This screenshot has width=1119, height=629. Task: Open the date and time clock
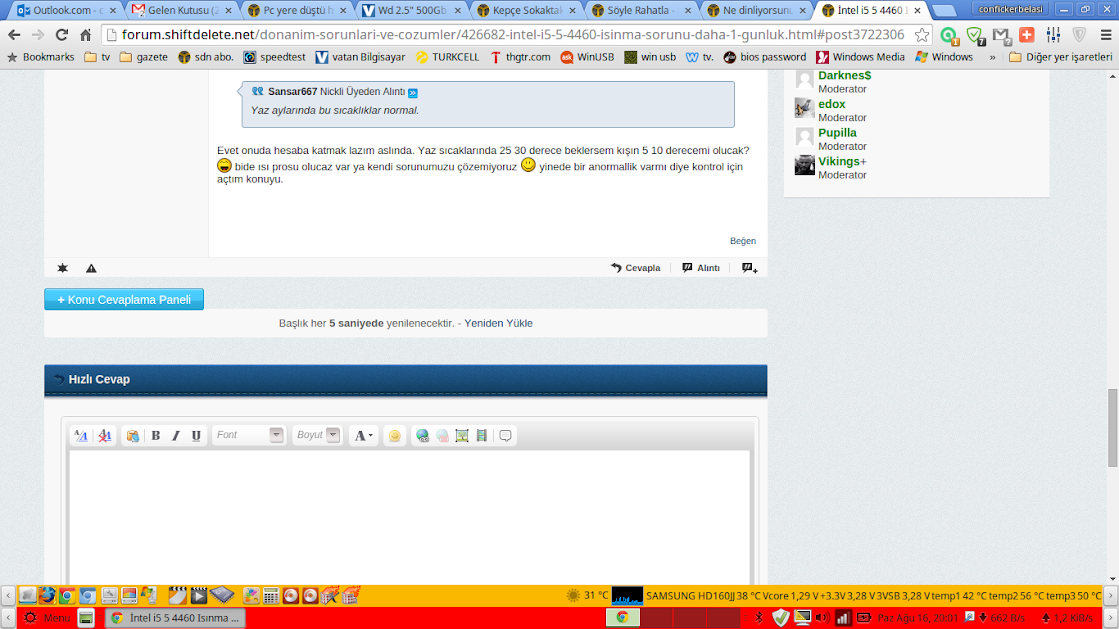918,618
